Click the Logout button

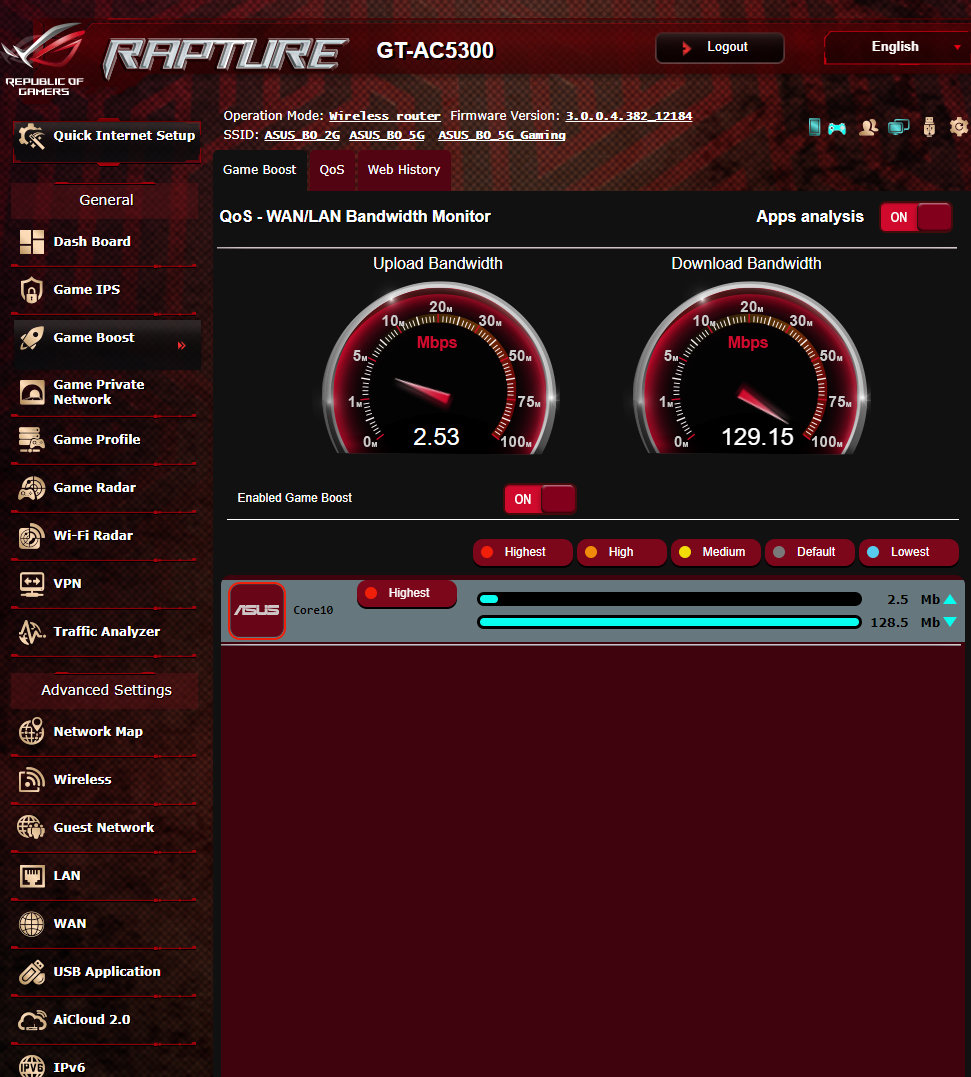[x=720, y=47]
